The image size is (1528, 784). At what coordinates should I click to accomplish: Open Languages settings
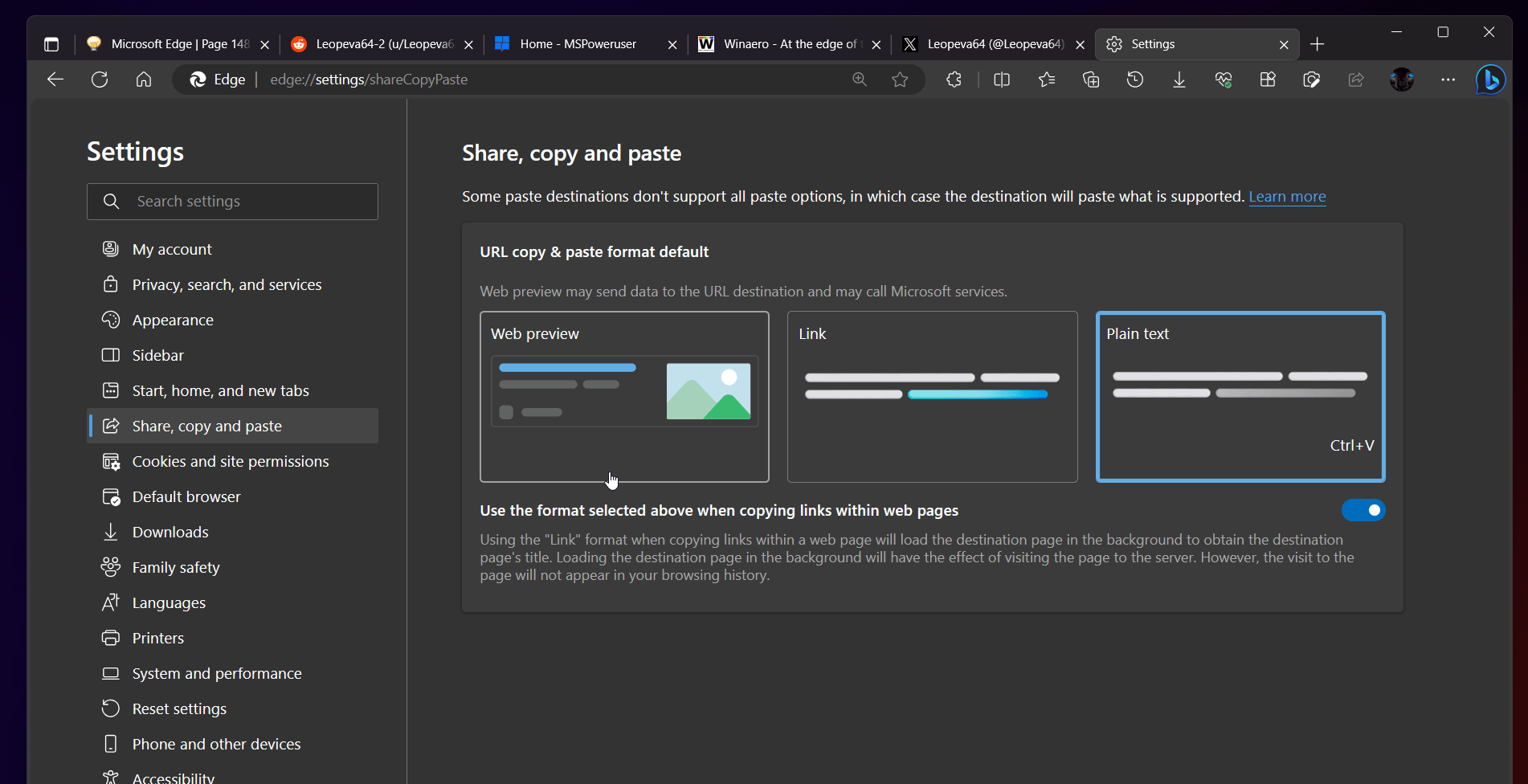coord(232,602)
